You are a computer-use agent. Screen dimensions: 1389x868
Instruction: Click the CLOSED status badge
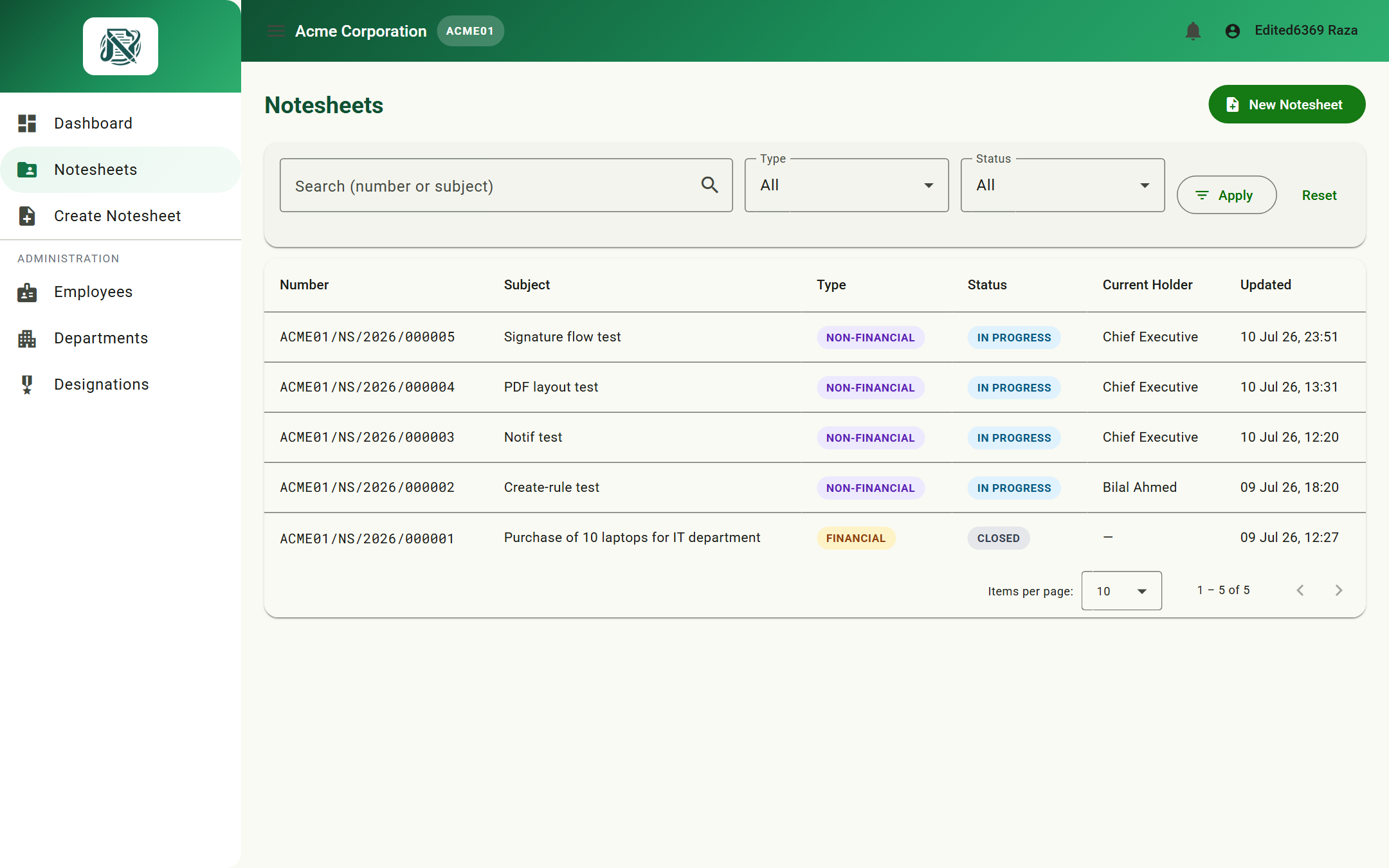998,538
